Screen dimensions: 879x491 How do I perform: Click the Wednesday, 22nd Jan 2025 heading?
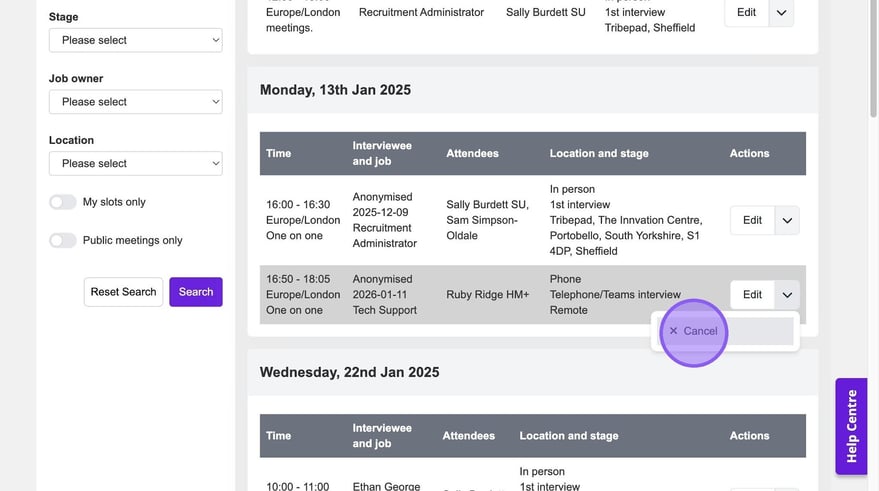point(349,372)
